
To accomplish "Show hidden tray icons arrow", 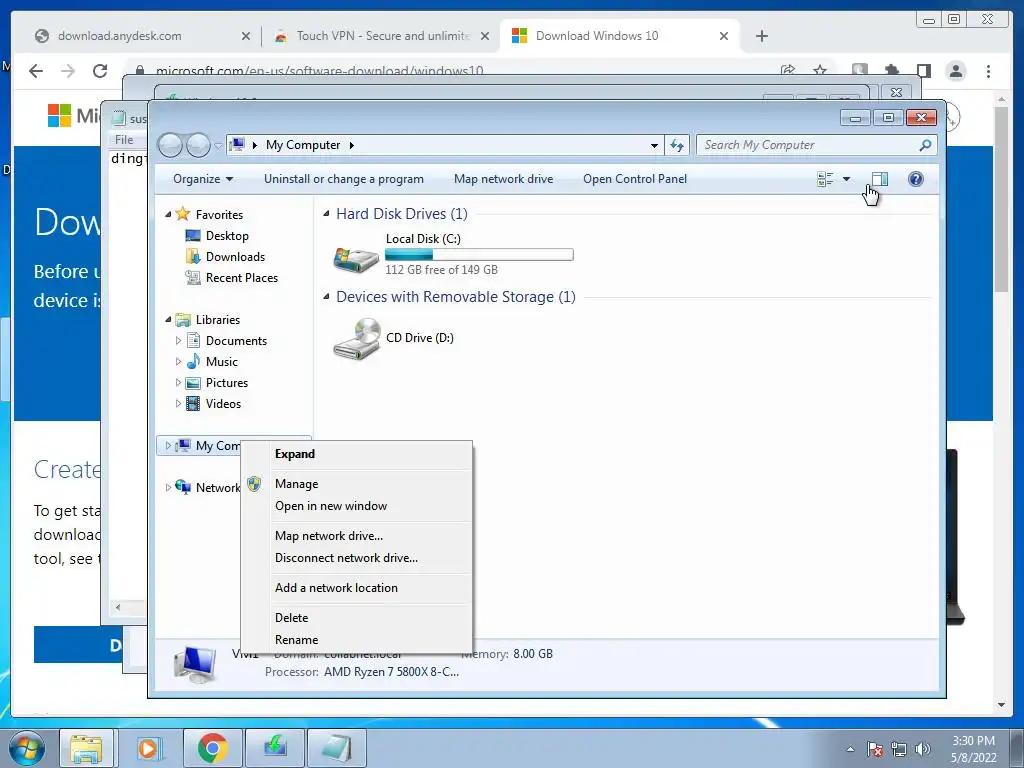I will [x=850, y=749].
